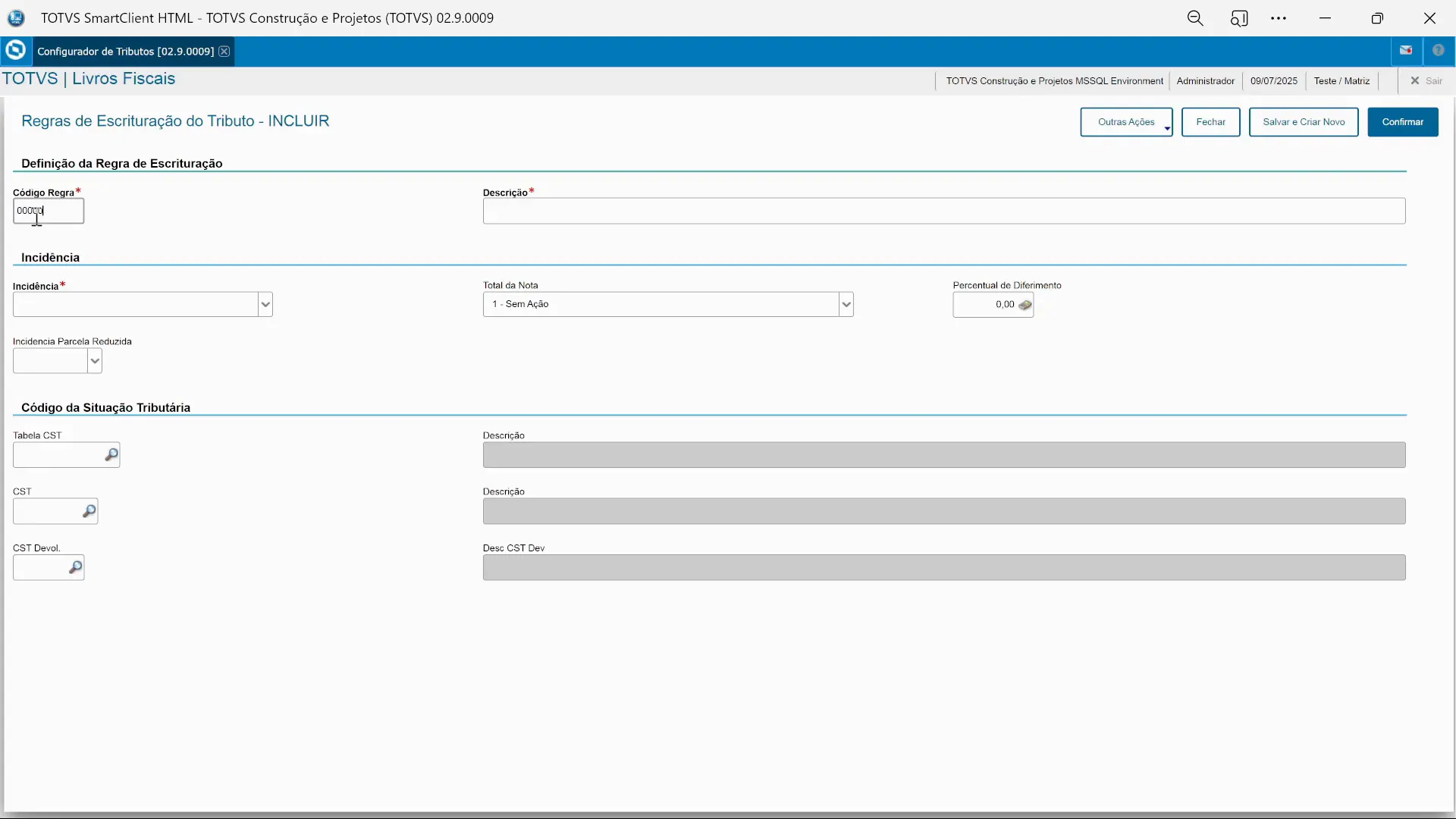Click the zoom out magnifier in title bar

(1195, 18)
